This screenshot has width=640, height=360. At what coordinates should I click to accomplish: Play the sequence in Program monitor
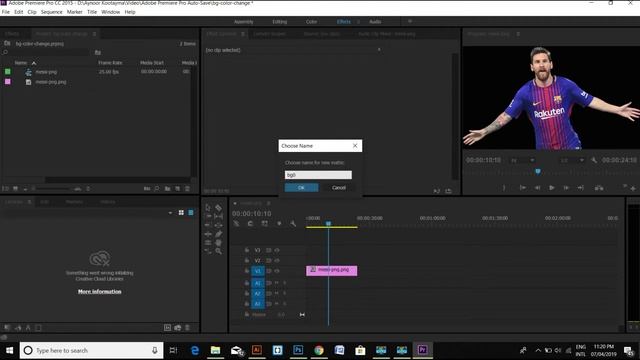[x=551, y=187]
